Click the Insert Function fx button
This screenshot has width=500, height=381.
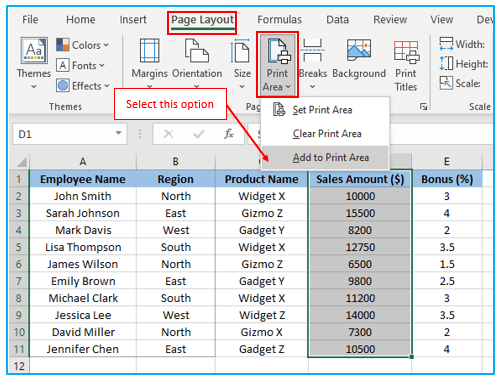229,134
